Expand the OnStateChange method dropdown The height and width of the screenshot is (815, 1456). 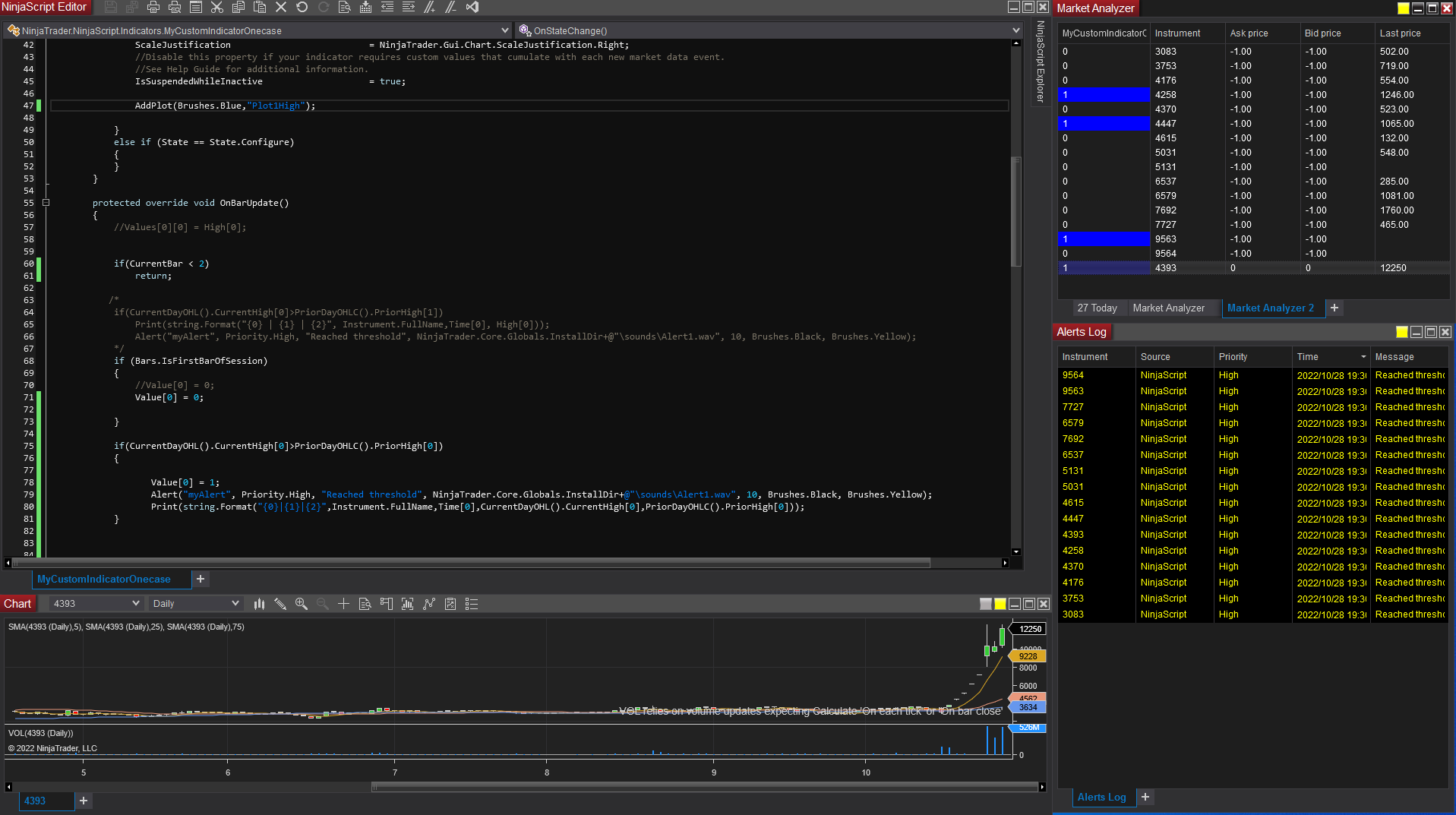click(1015, 30)
